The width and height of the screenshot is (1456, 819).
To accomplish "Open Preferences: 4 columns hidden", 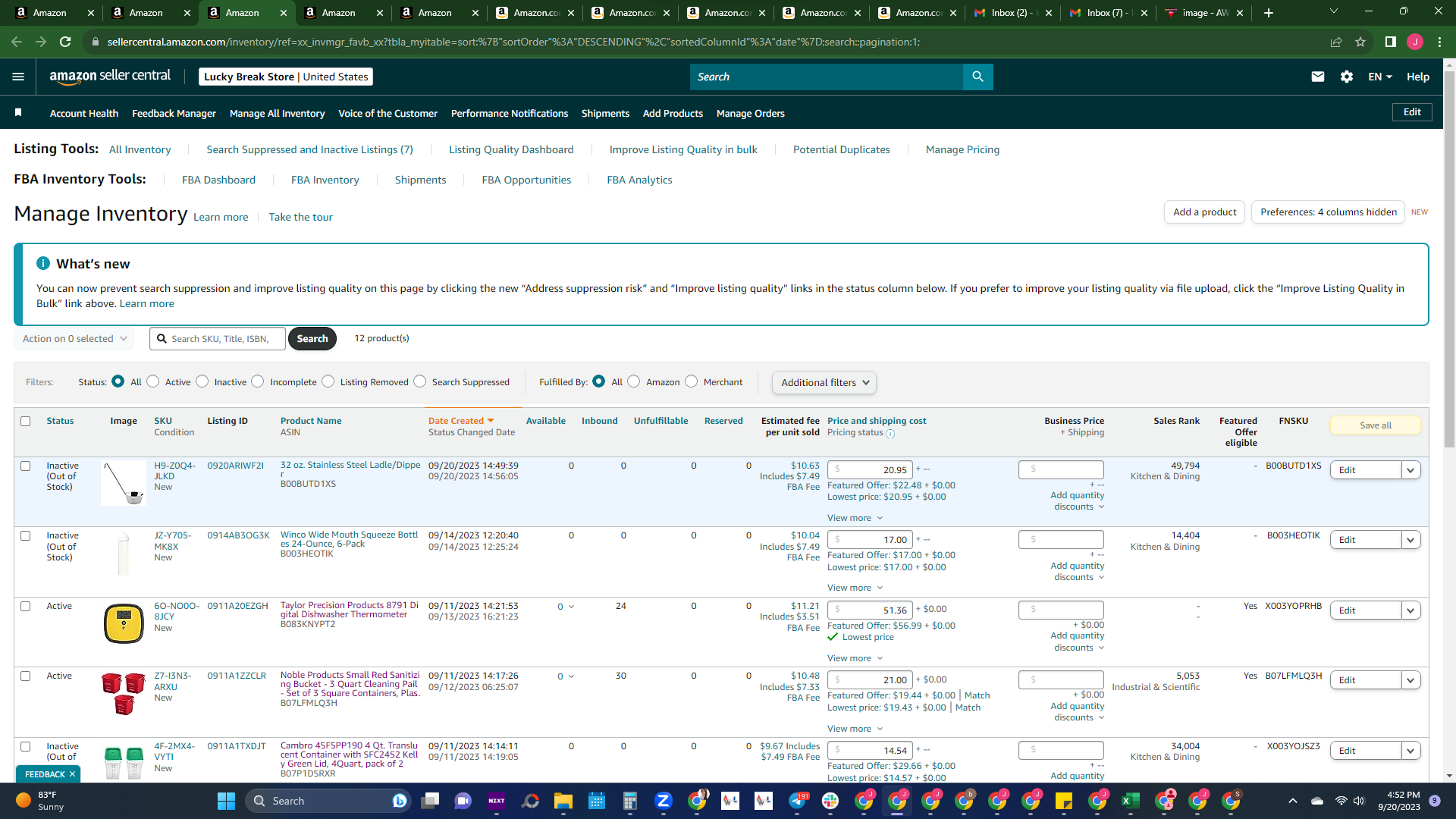I will point(1329,212).
